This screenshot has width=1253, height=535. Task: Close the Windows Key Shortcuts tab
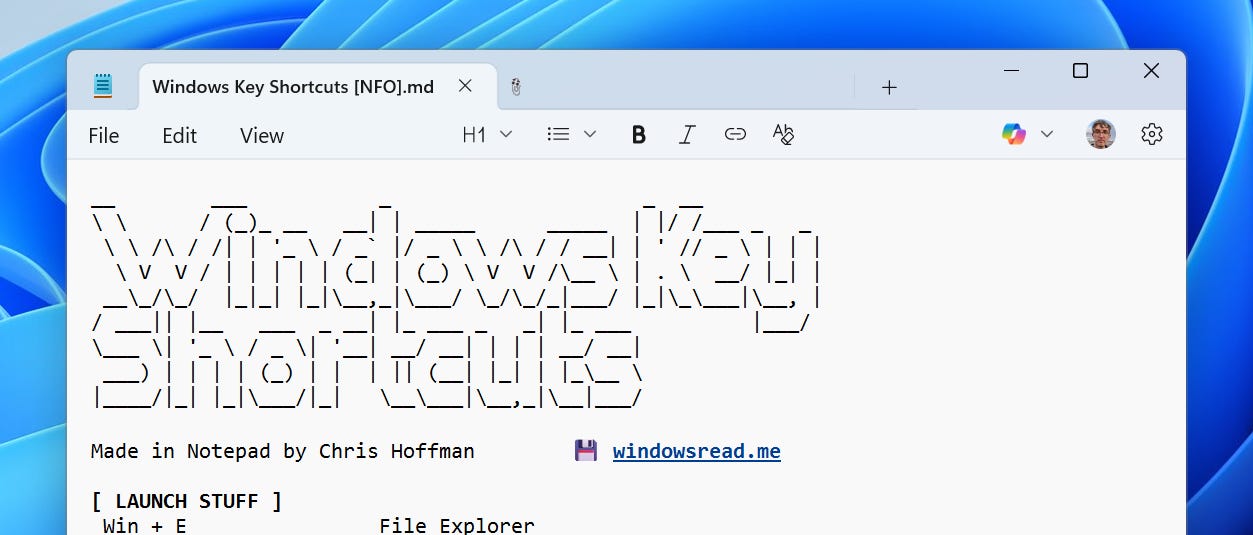pyautogui.click(x=465, y=86)
